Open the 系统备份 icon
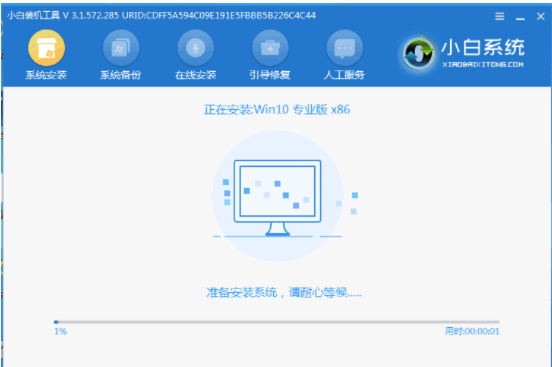 [121, 48]
